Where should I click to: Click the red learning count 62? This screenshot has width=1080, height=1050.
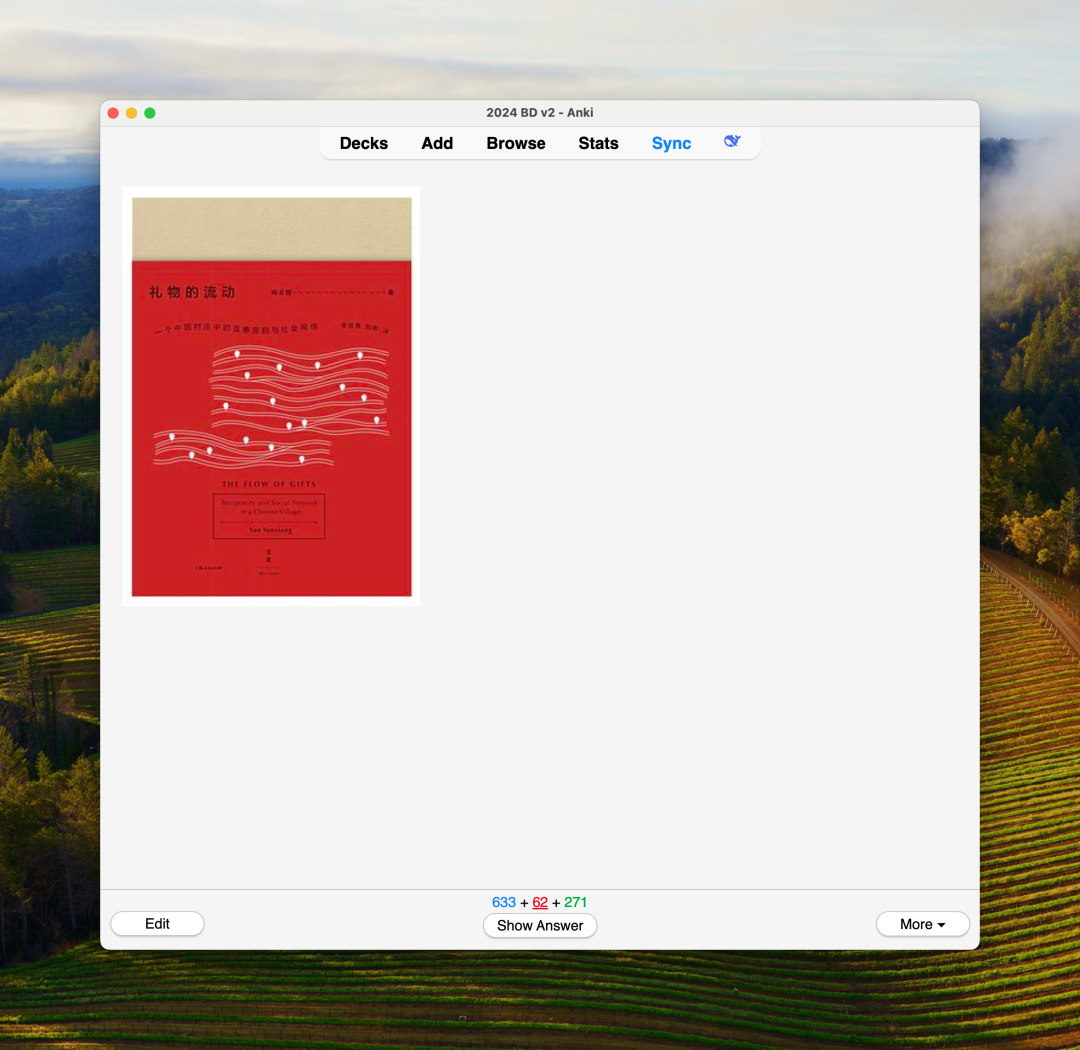coord(540,903)
